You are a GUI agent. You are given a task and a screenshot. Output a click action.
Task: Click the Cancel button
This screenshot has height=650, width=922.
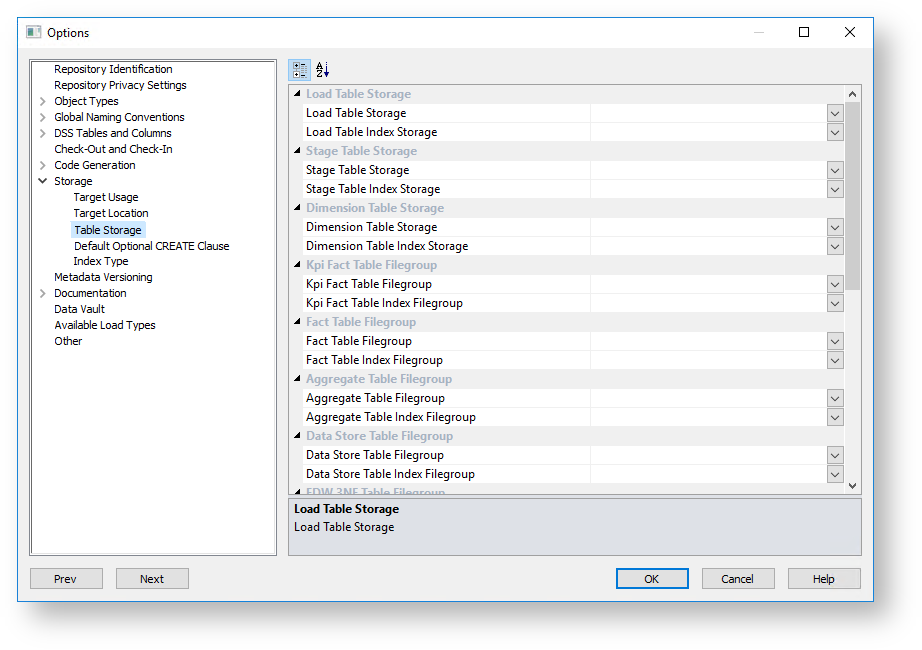[738, 579]
